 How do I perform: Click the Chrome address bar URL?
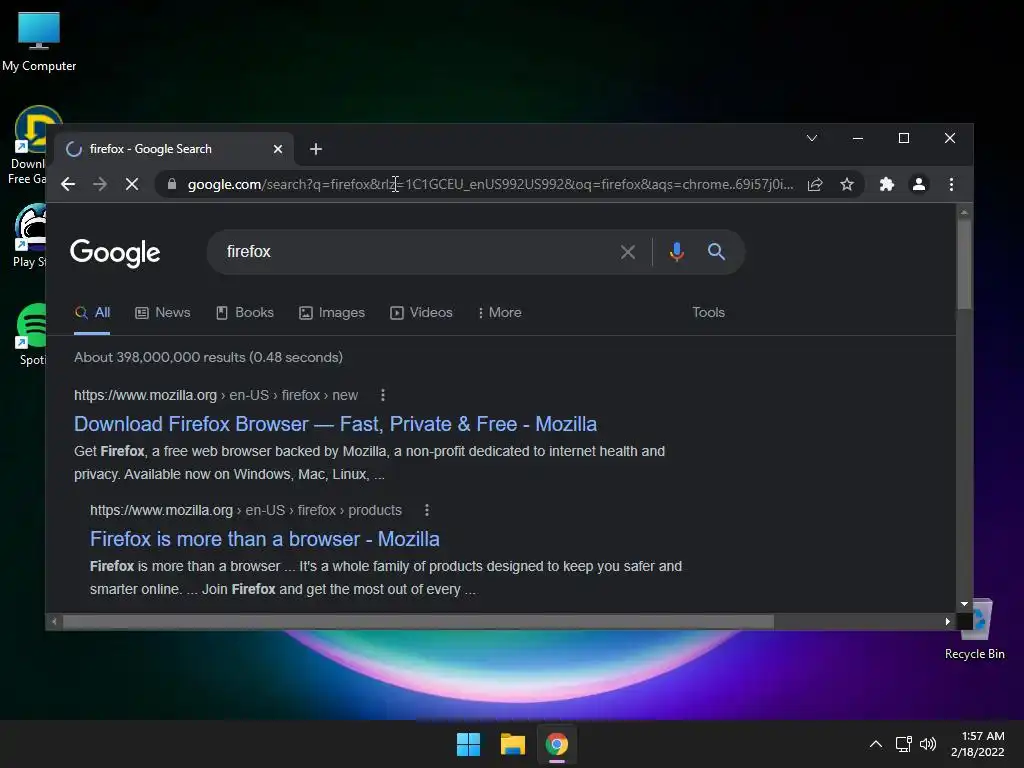490,184
